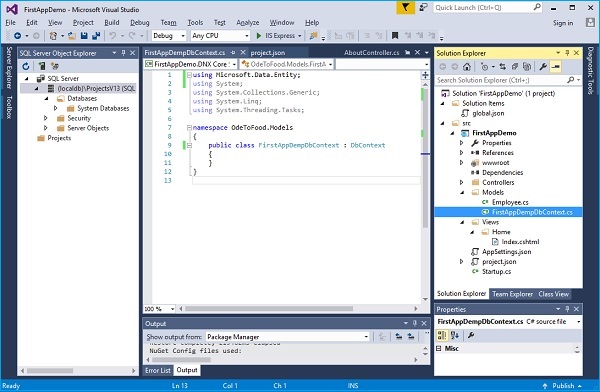
Task: Open the zoom 100 % dropdown
Action: pos(173,309)
